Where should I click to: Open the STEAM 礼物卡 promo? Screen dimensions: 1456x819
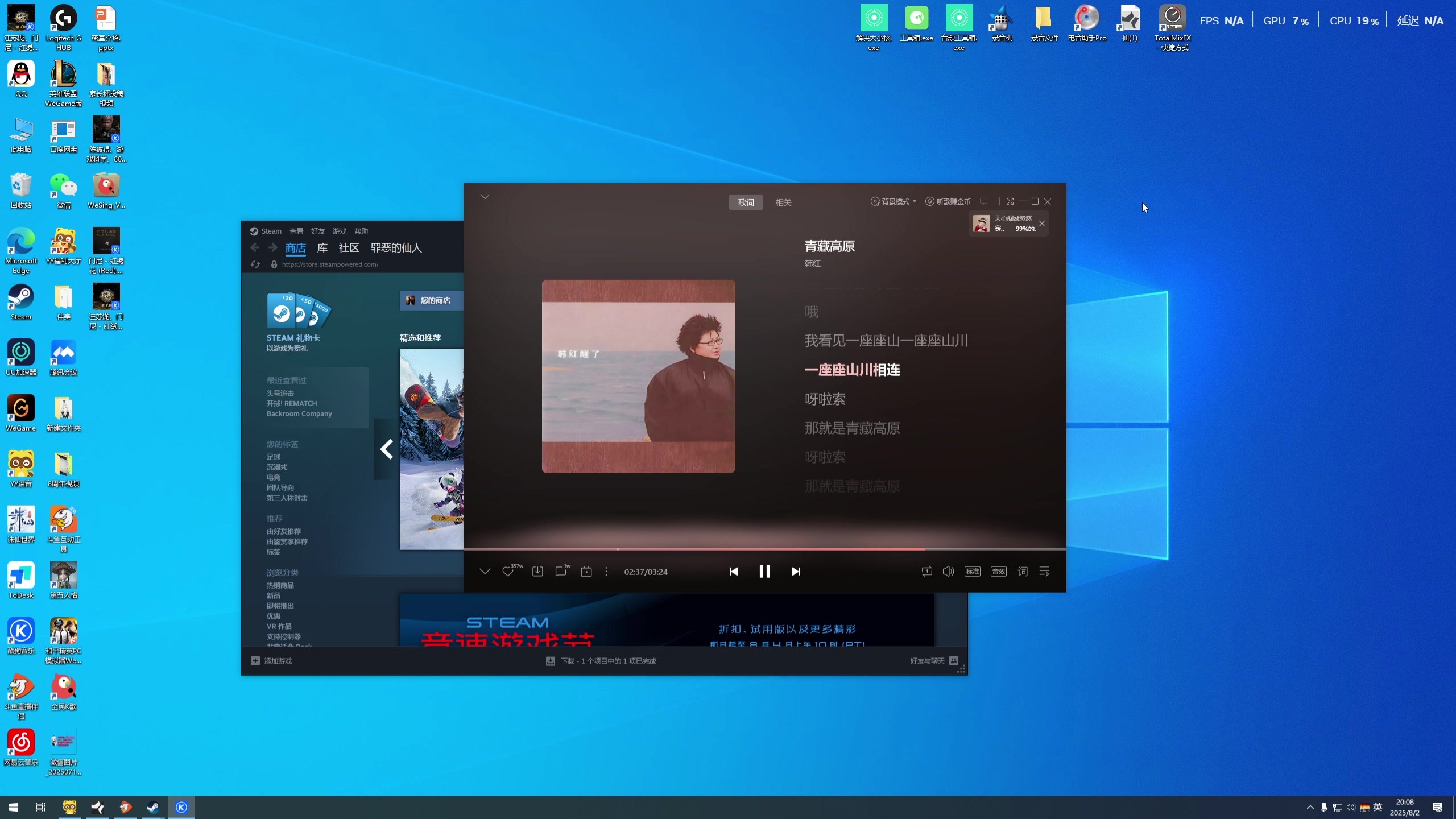(x=299, y=322)
